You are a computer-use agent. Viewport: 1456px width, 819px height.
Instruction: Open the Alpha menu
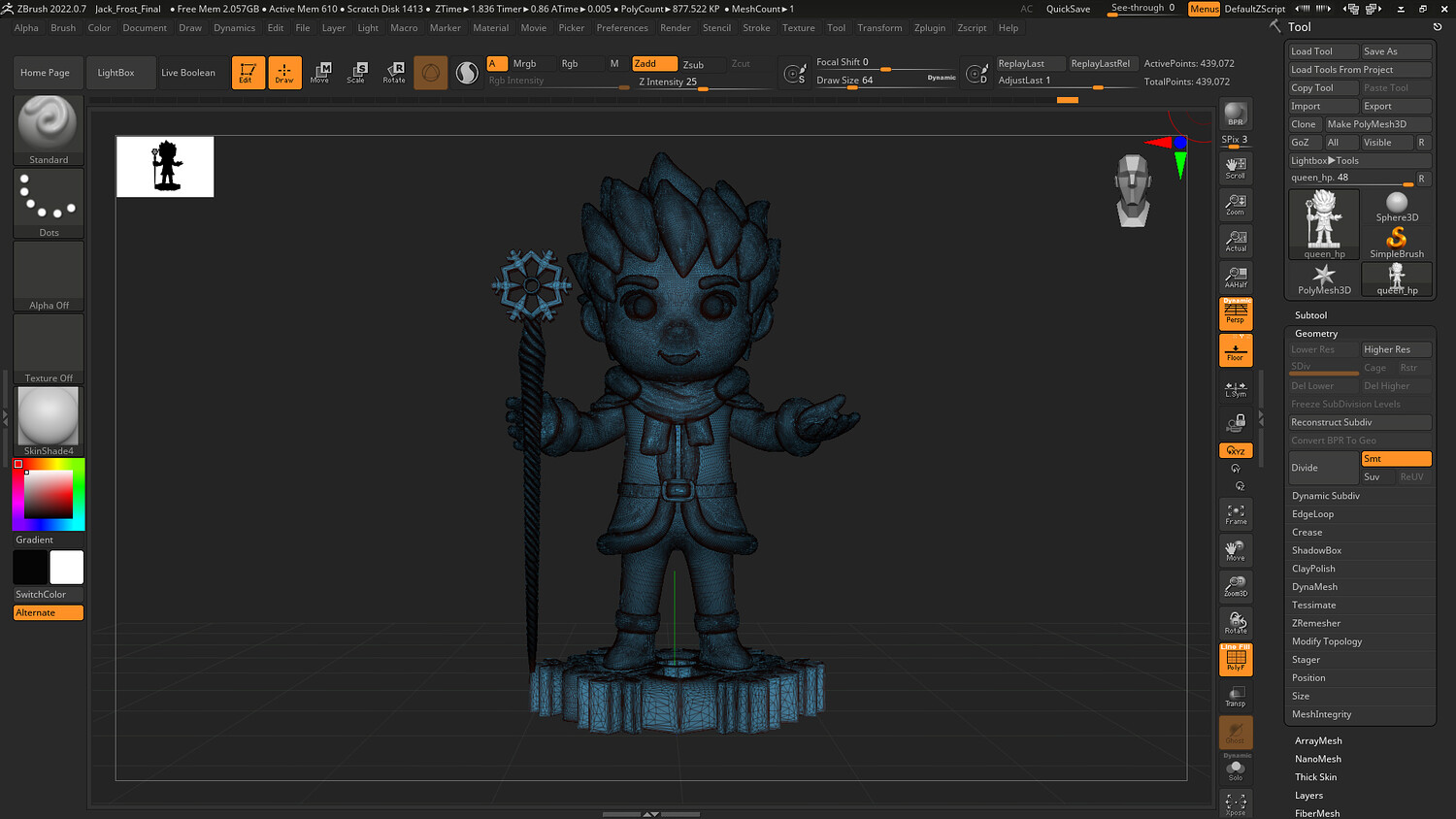point(26,28)
